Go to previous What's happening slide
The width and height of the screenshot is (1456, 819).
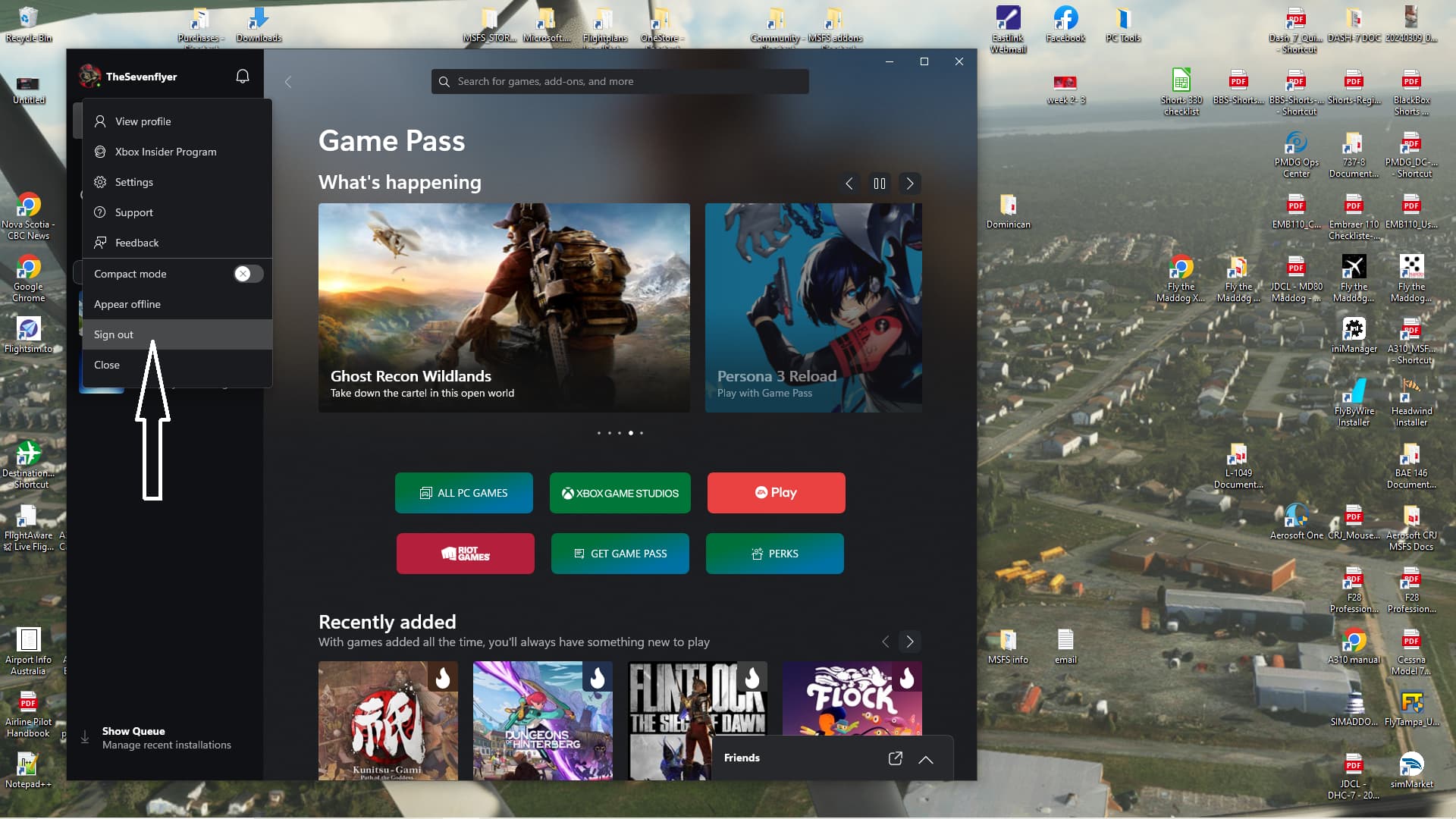849,184
